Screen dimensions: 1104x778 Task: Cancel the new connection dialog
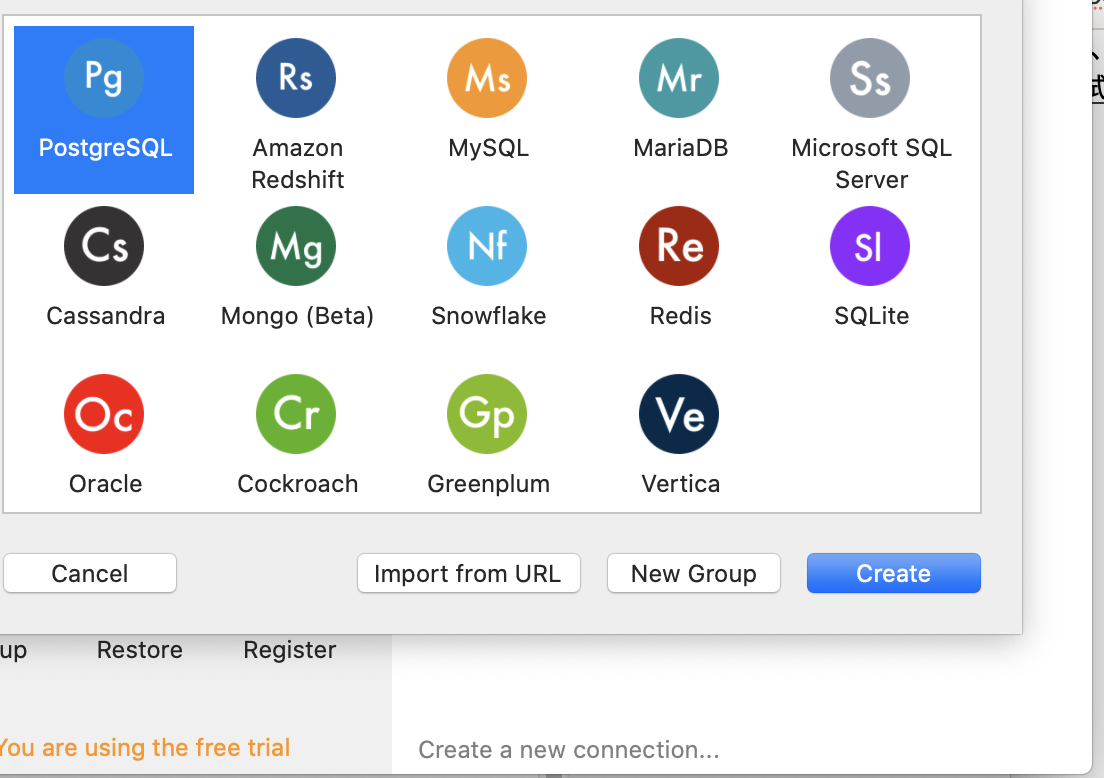point(90,573)
